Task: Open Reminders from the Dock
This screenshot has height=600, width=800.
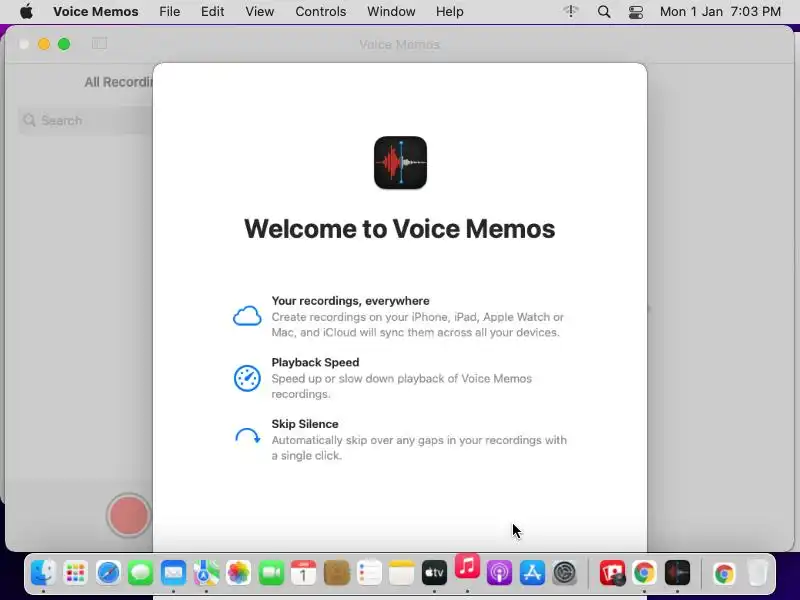Action: click(369, 573)
